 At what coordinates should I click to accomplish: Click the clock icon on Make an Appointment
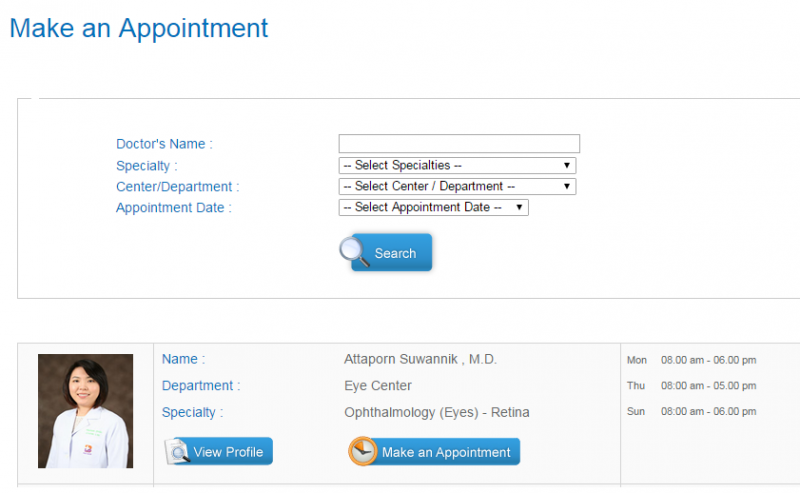[363, 452]
